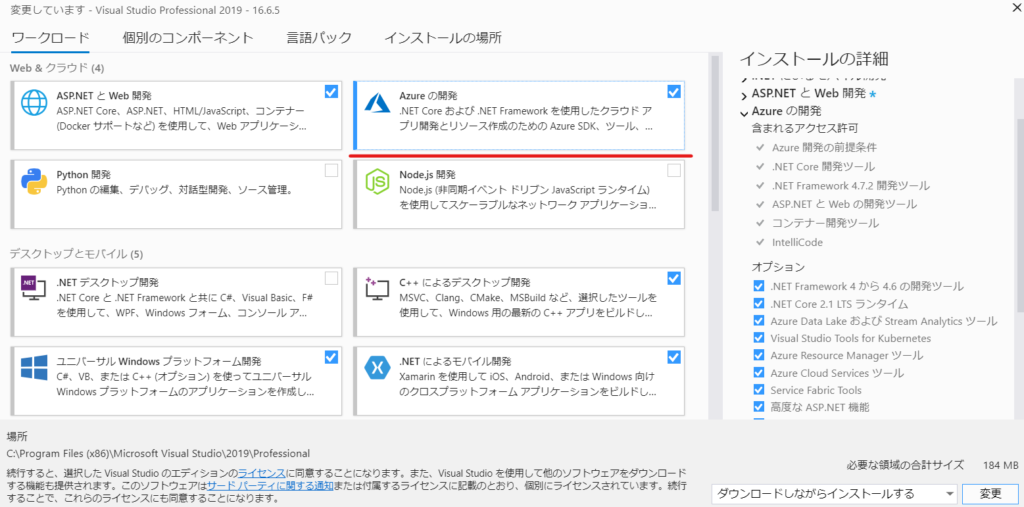1024x507 pixels.
Task: Click the ASP.NET と Web の開発ツール entry
Action: pos(844,204)
